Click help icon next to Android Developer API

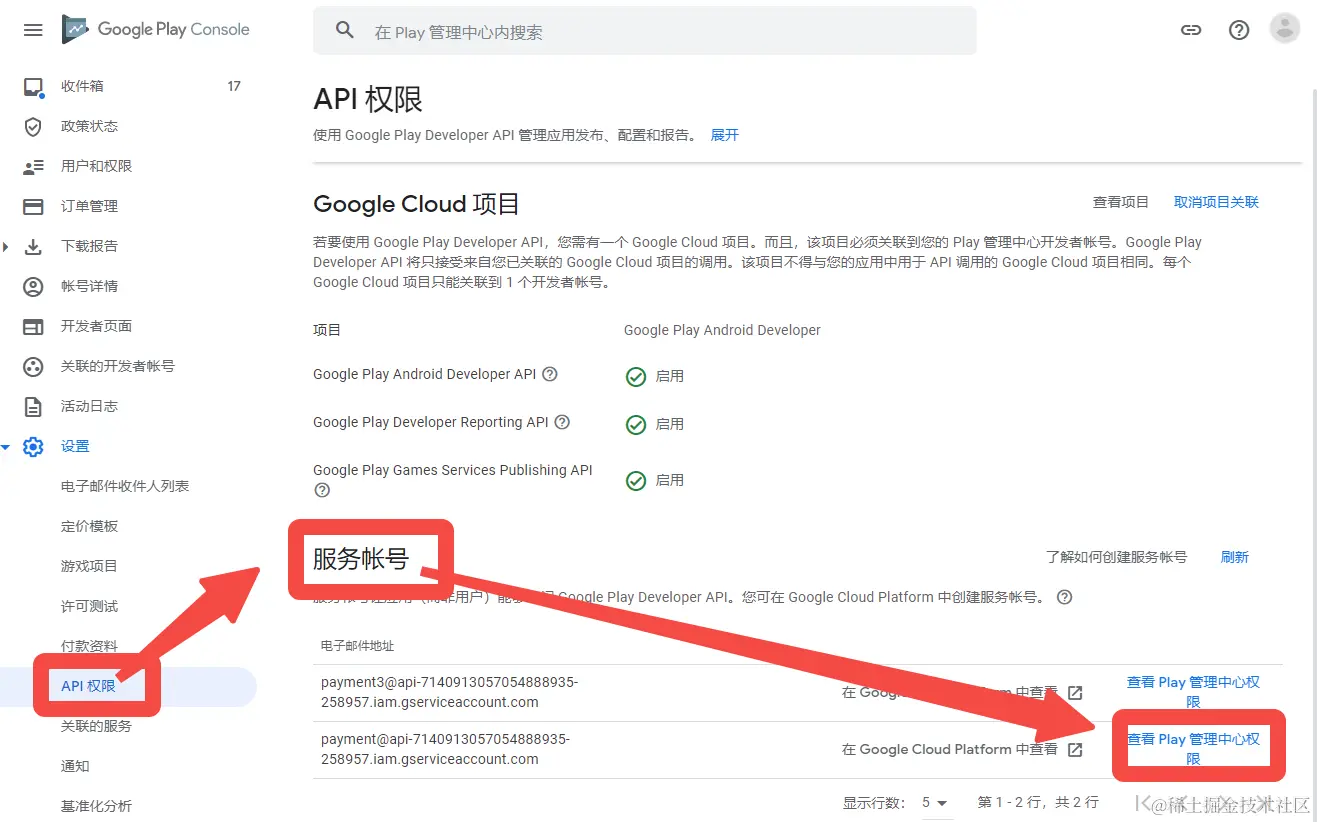[x=549, y=374]
